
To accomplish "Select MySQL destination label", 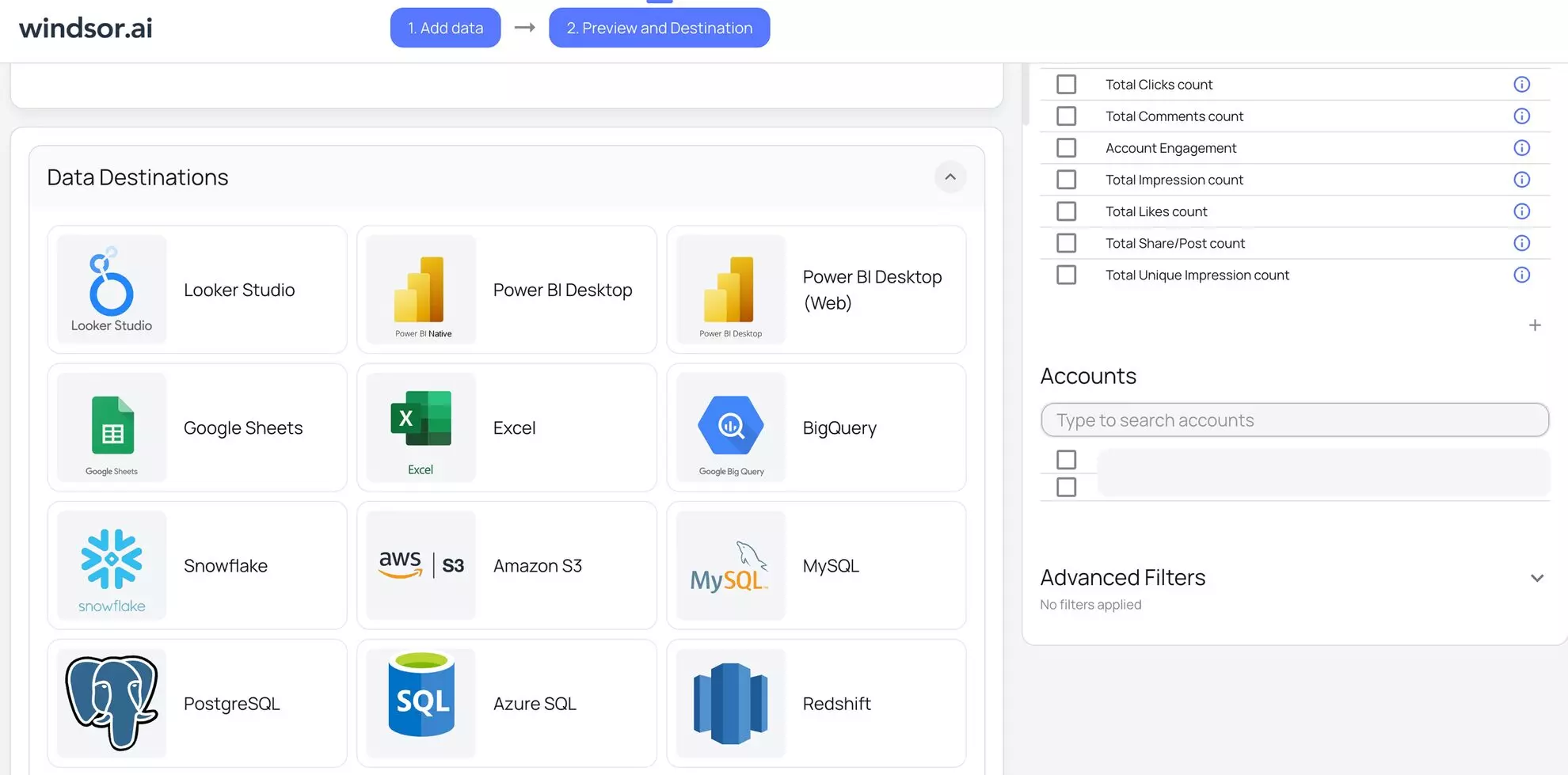I will tap(831, 566).
